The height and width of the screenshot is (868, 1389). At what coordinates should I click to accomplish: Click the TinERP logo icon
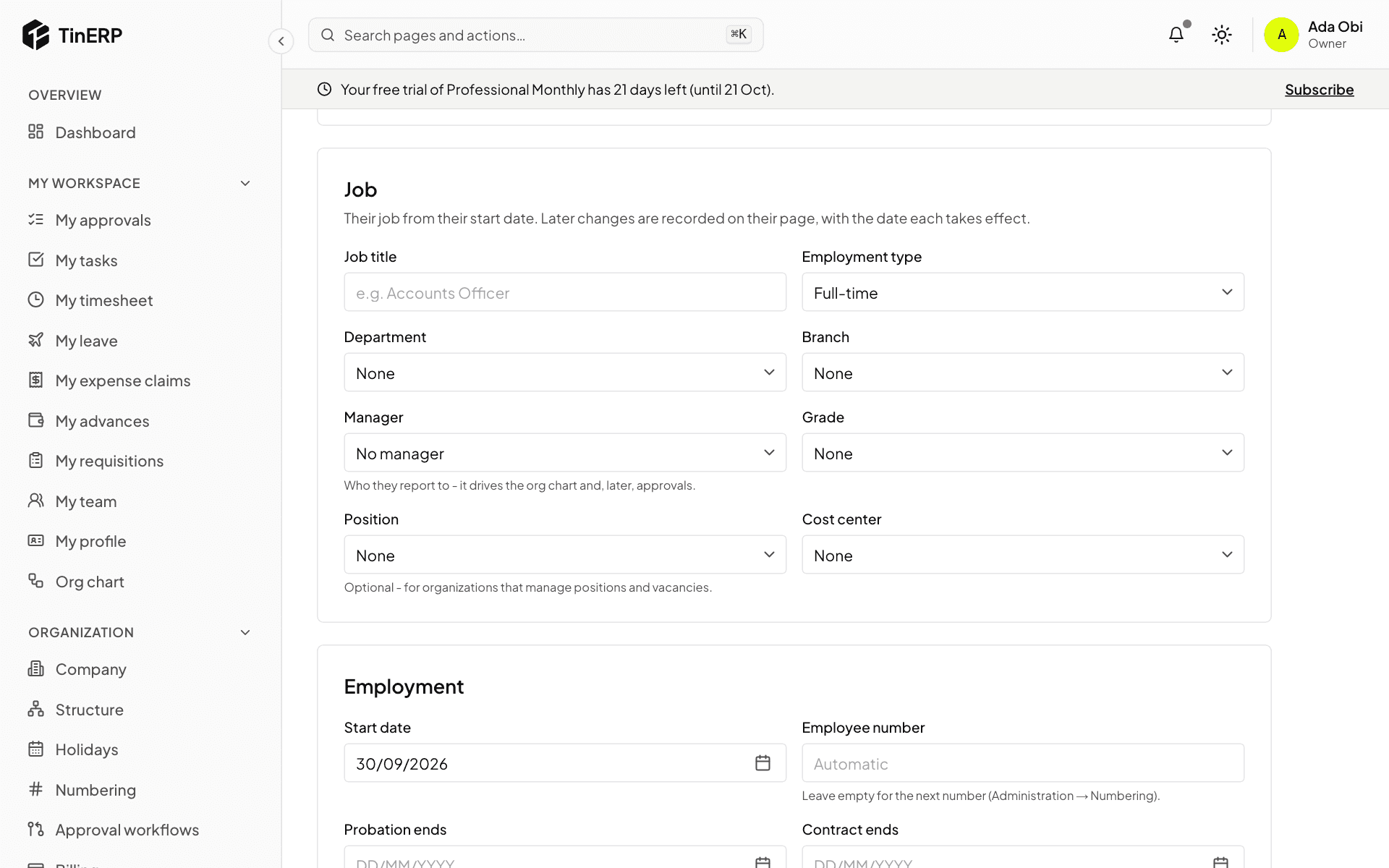[x=35, y=35]
